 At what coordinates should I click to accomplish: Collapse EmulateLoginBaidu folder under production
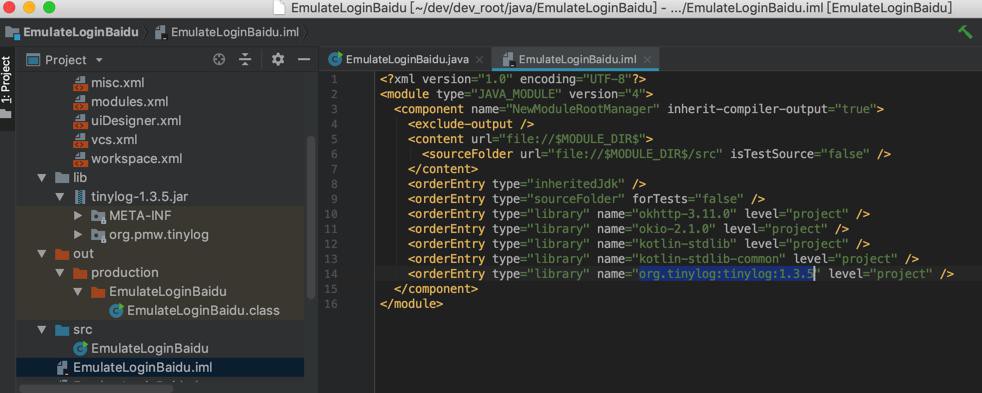[78, 292]
